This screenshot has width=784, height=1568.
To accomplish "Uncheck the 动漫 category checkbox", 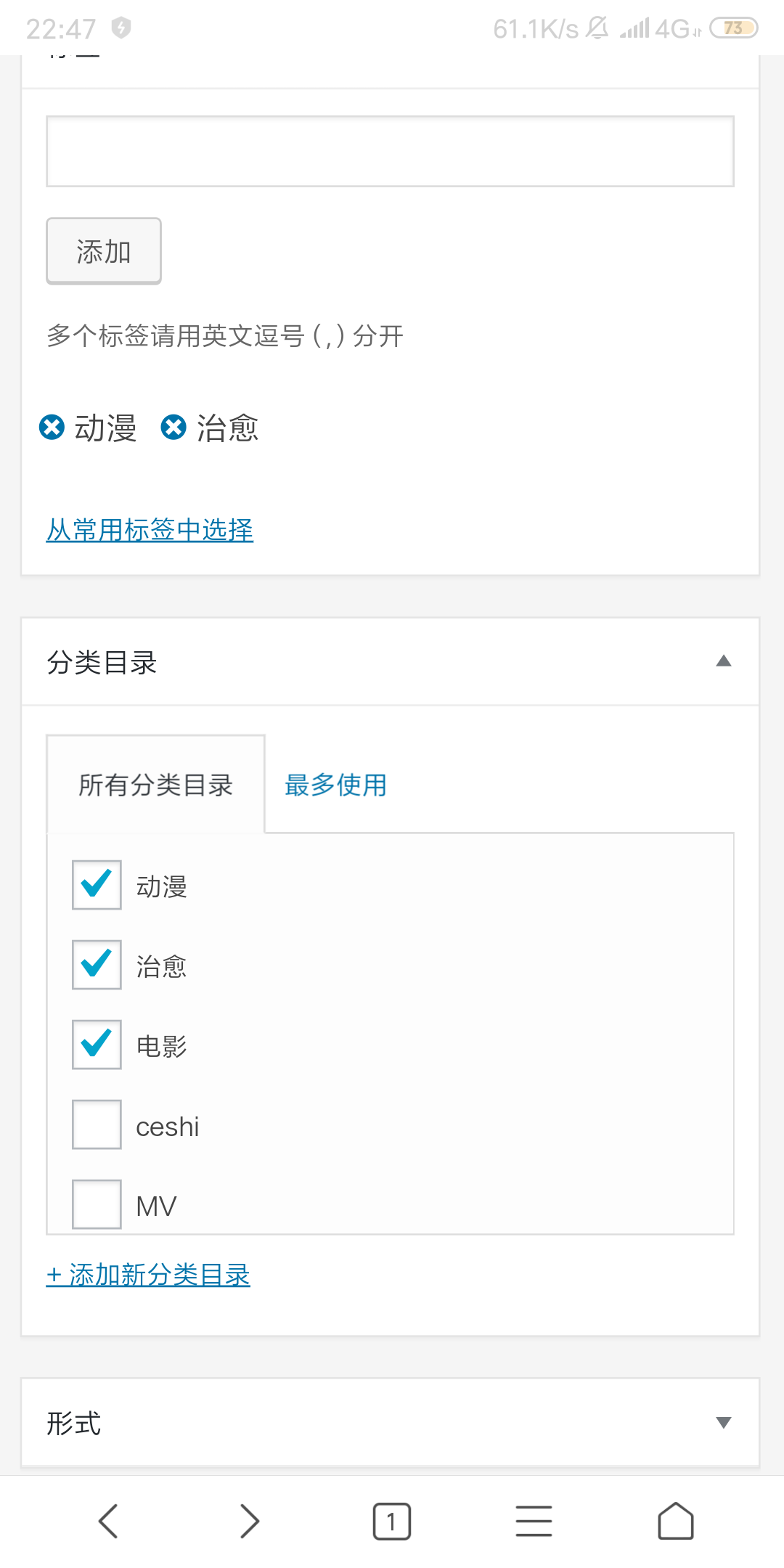I will pyautogui.click(x=97, y=885).
